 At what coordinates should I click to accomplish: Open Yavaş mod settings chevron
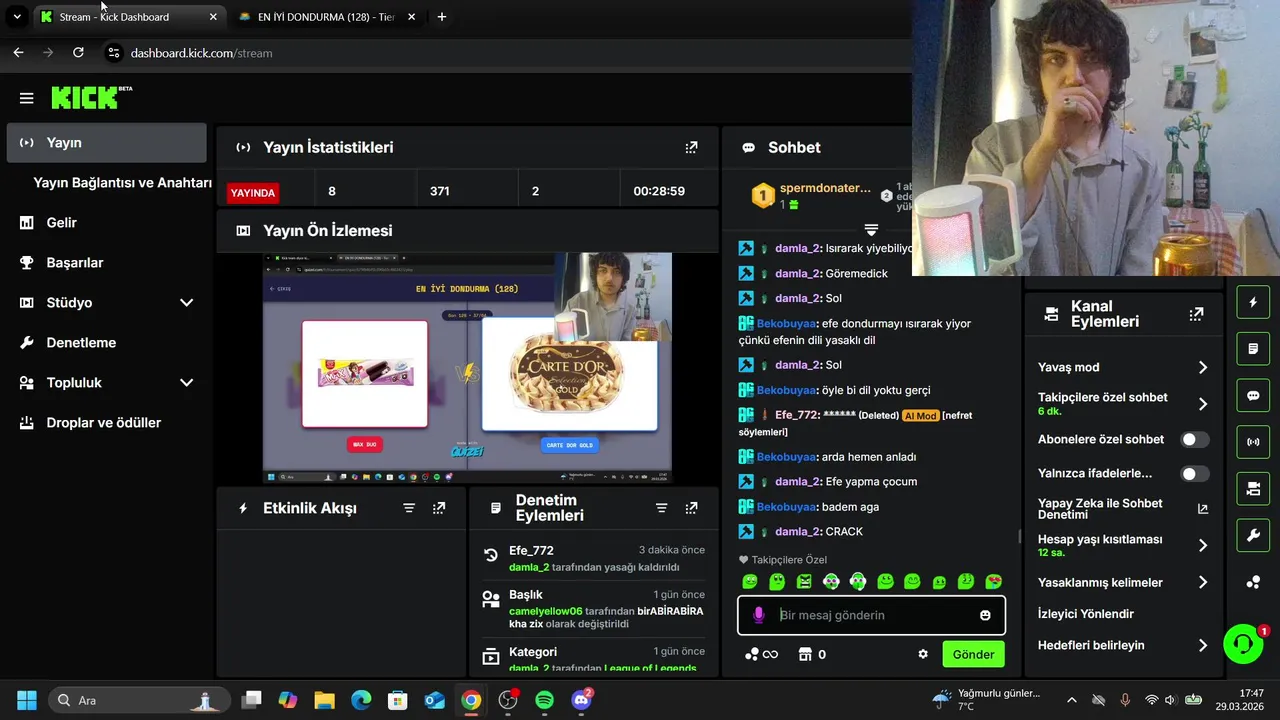pyautogui.click(x=1202, y=367)
